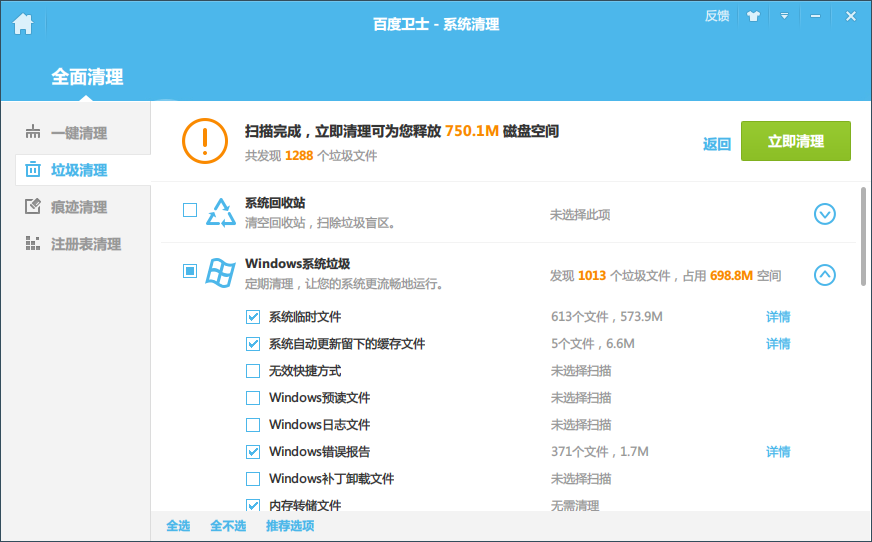Viewport: 872px width, 542px height.
Task: Check Windows补丁卸载文件
Action: [253, 479]
